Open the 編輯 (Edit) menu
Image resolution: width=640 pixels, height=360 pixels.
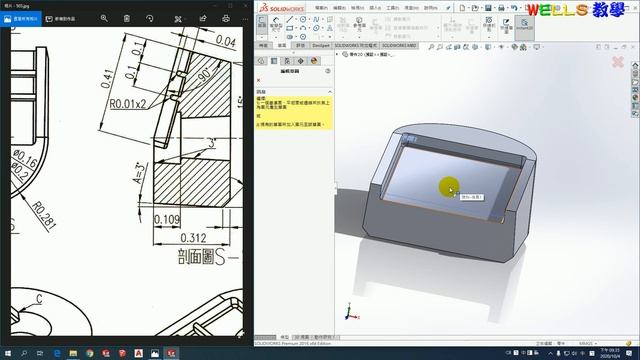tap(340, 8)
